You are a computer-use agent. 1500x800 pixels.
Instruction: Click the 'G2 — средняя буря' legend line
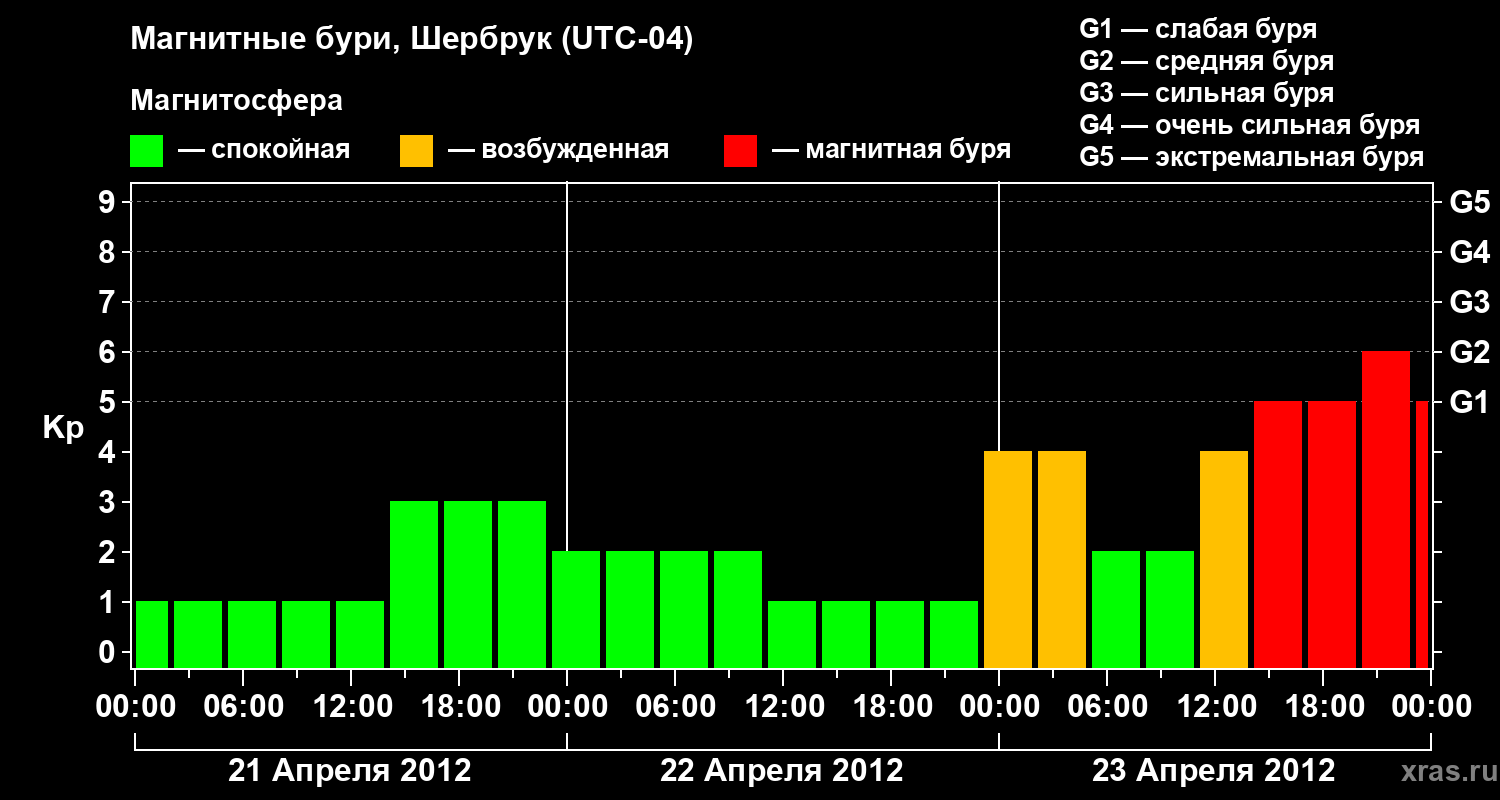[x=1206, y=61]
